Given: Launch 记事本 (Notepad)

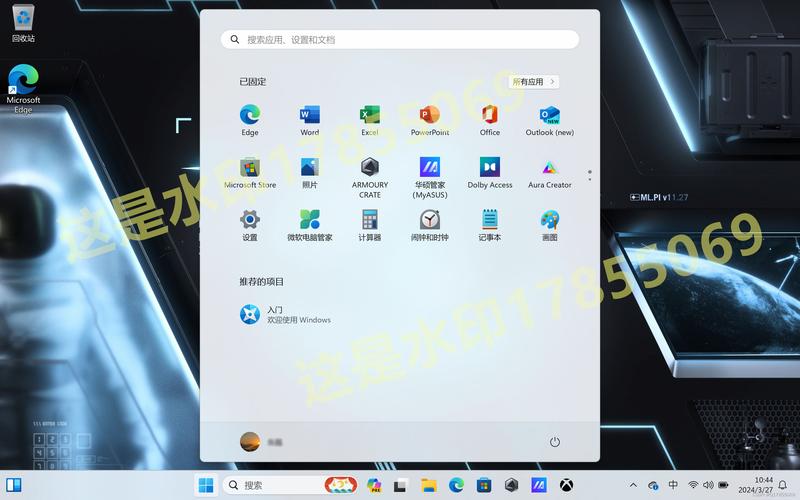Looking at the screenshot, I should (490, 226).
